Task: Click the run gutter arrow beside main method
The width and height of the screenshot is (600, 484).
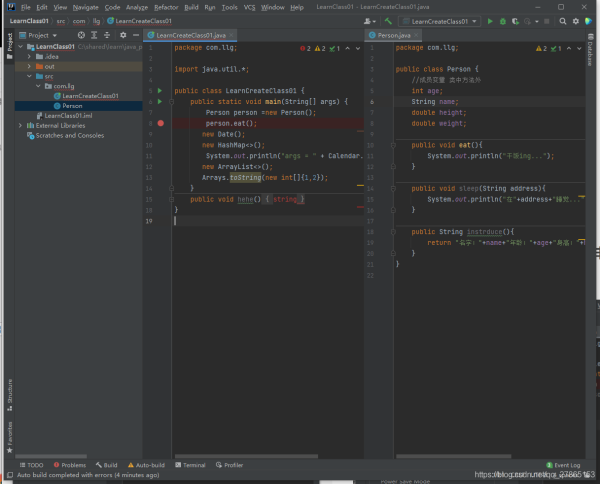Action: [x=160, y=101]
